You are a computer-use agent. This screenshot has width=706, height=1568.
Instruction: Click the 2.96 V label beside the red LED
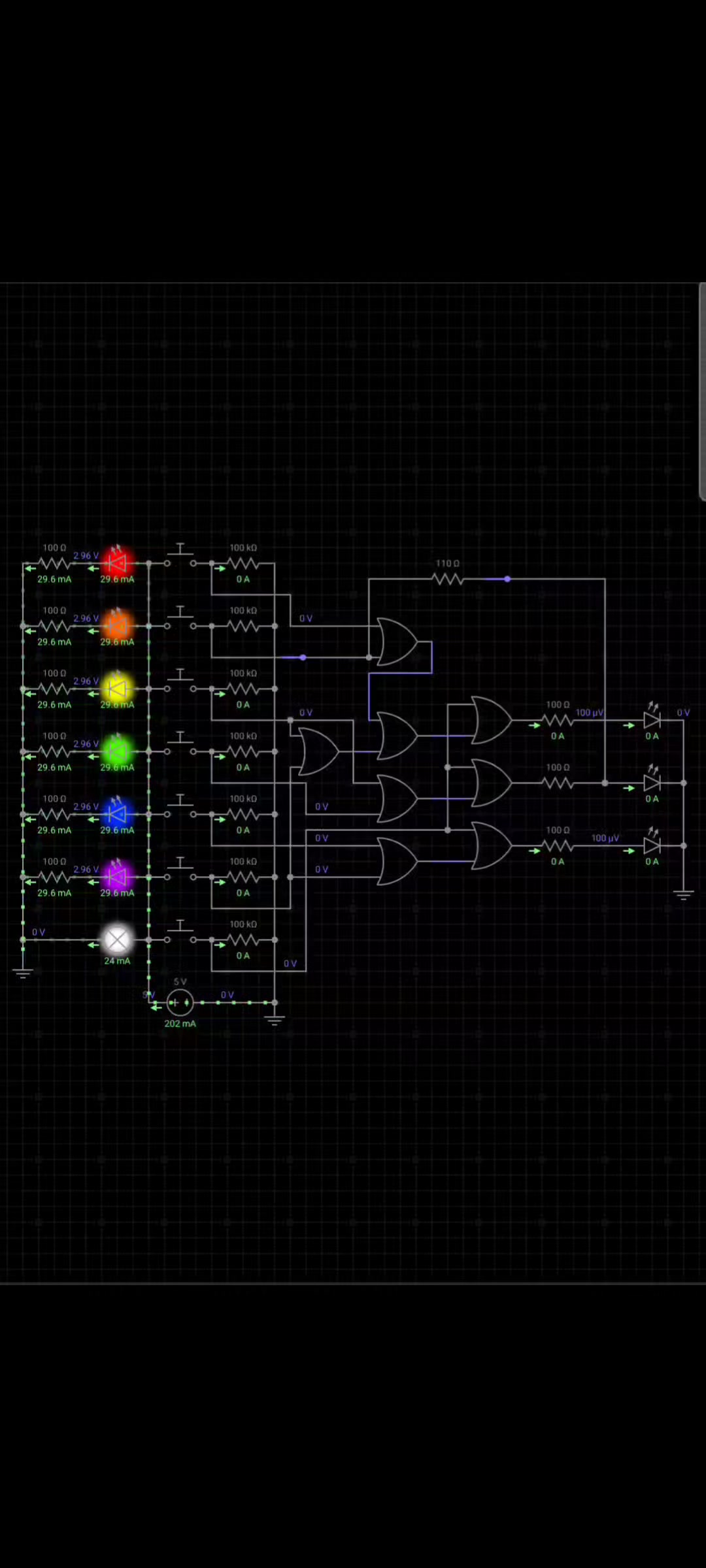click(x=86, y=555)
